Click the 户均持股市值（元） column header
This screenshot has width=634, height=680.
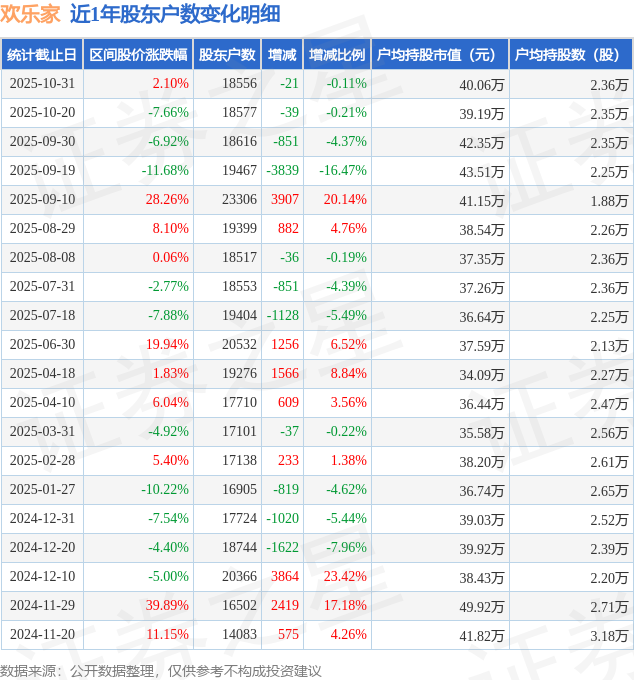click(x=440, y=55)
